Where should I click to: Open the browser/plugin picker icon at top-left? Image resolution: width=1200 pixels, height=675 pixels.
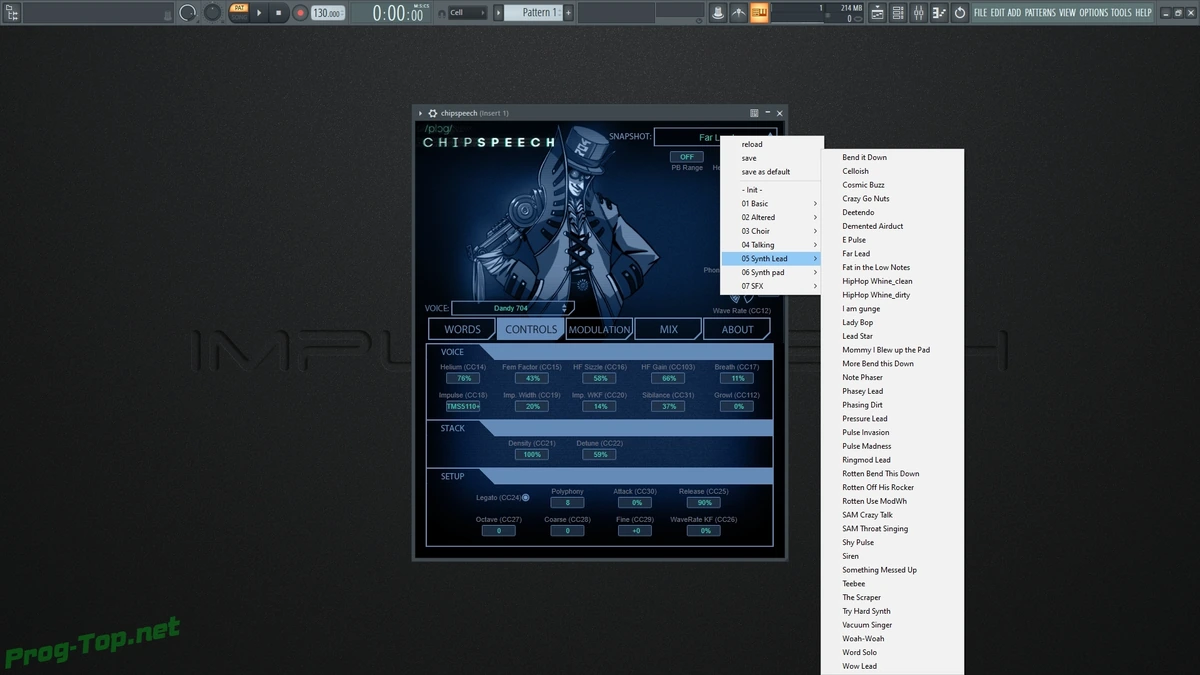(x=12, y=13)
